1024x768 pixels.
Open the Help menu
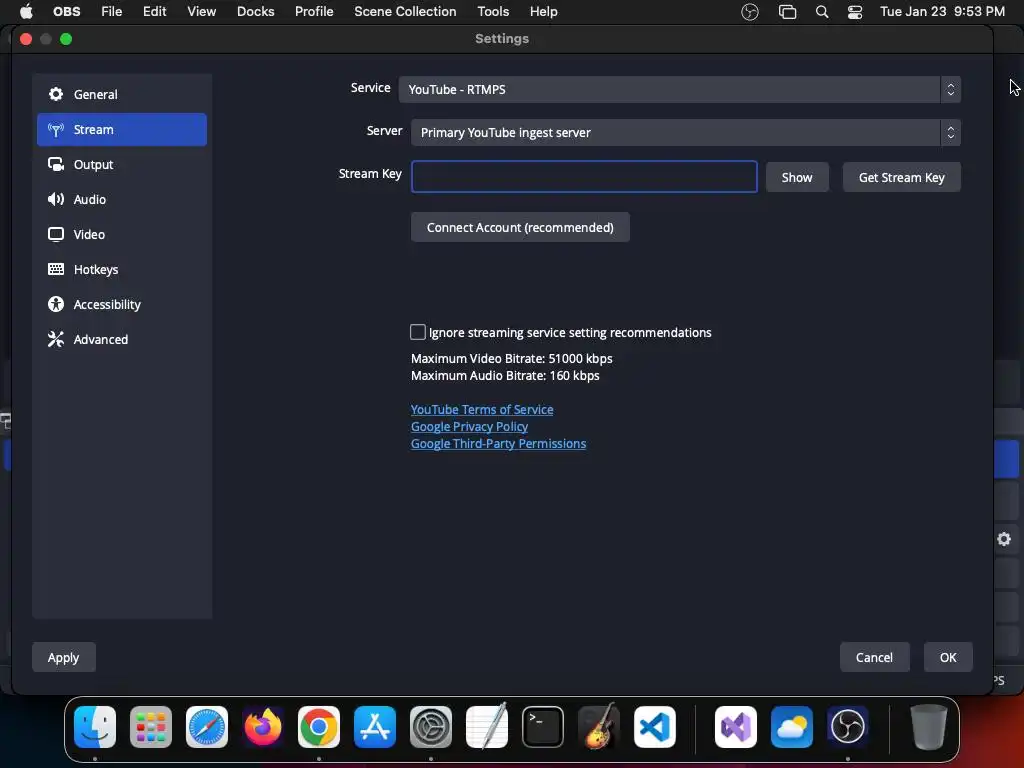pos(543,12)
